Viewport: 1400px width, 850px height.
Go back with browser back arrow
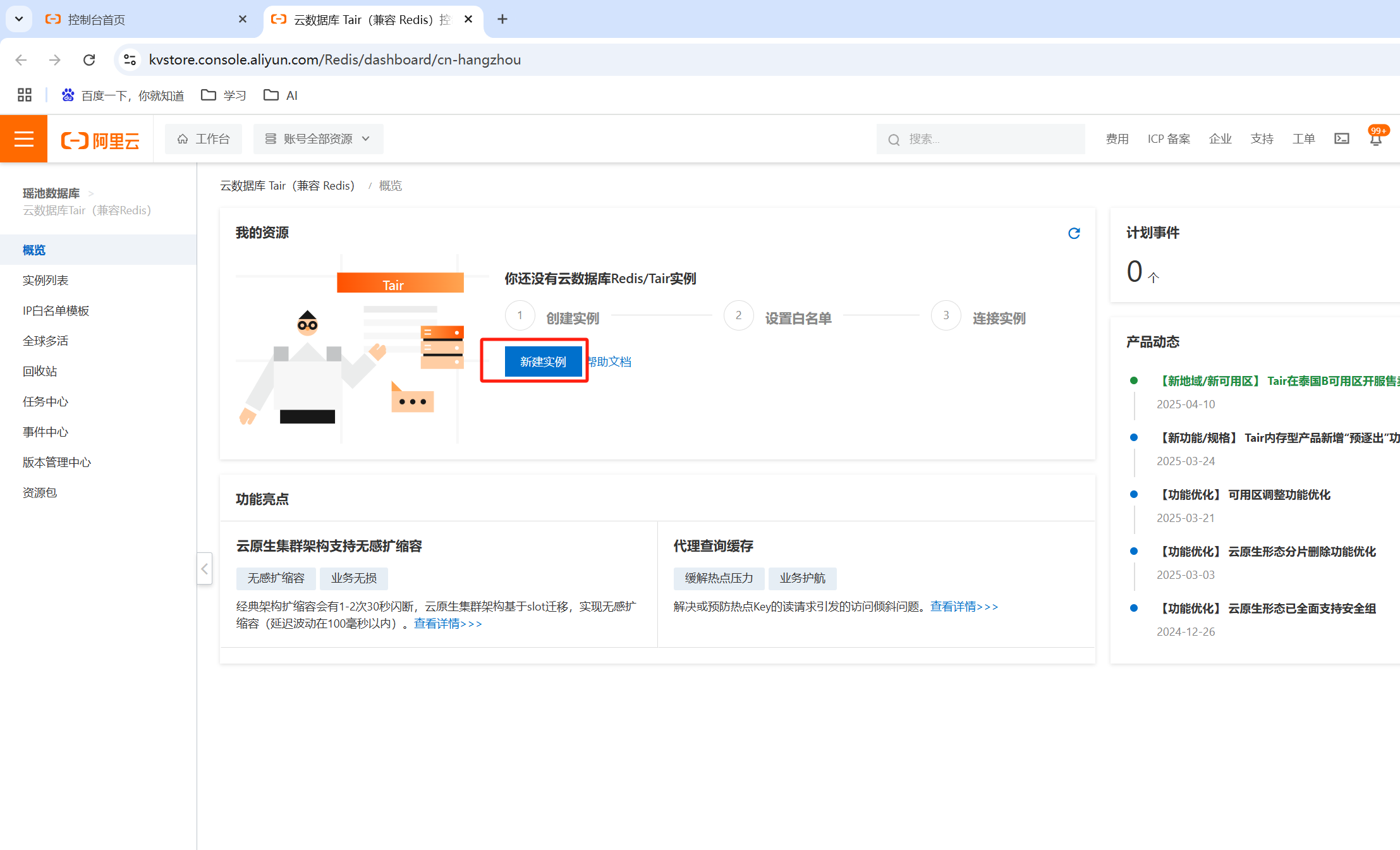21,59
